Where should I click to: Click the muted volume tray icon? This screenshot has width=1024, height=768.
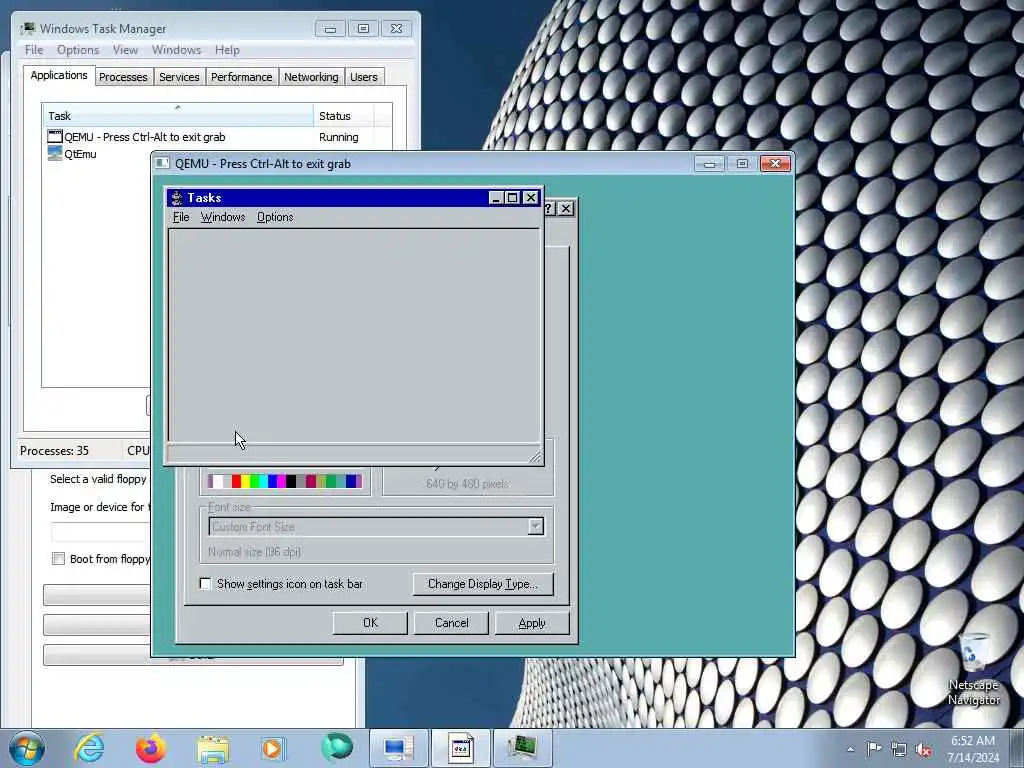923,750
